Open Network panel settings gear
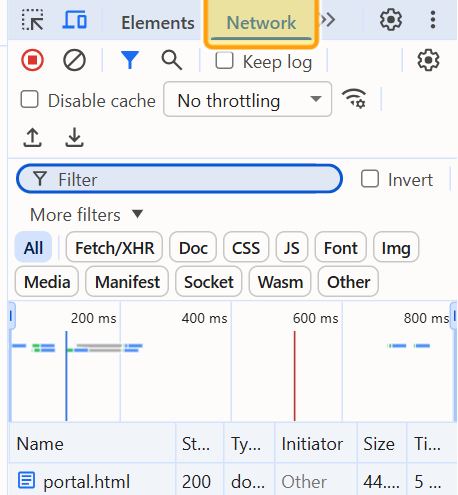 click(428, 60)
